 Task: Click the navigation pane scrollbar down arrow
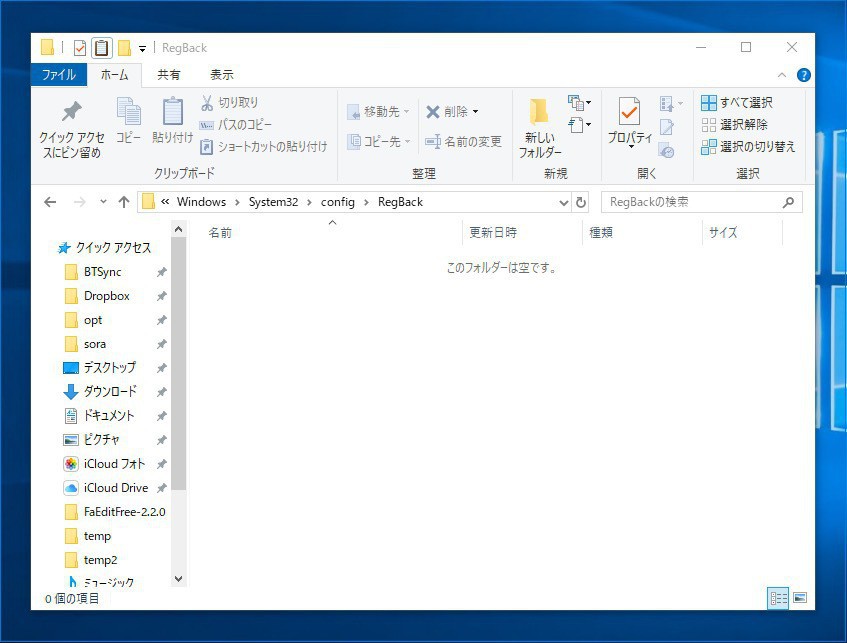(x=179, y=578)
